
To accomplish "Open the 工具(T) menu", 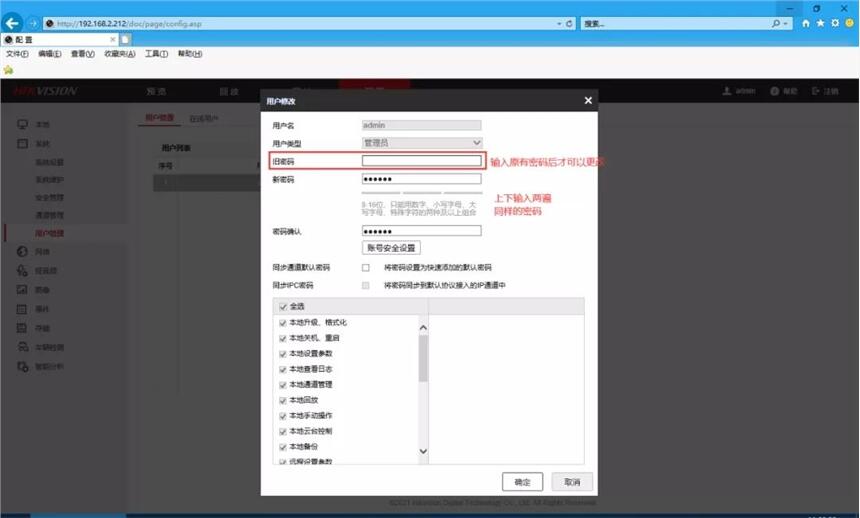I will 156,54.
